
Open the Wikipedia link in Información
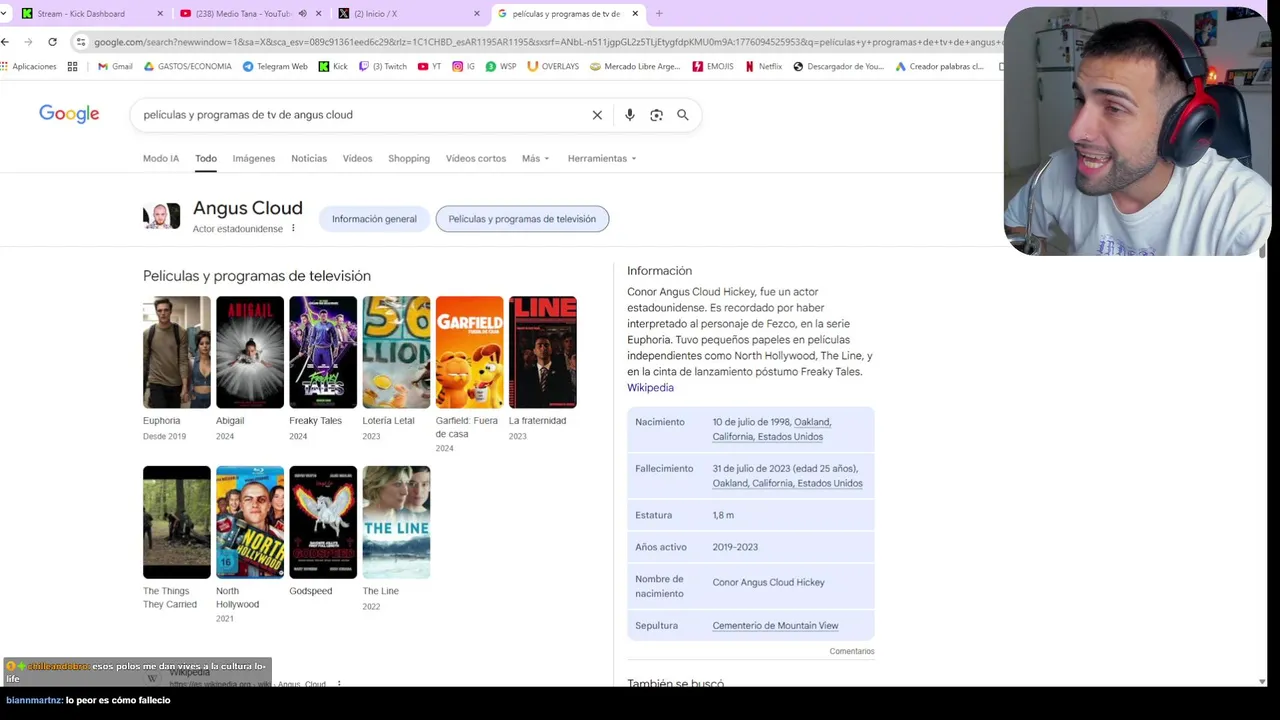click(x=650, y=388)
